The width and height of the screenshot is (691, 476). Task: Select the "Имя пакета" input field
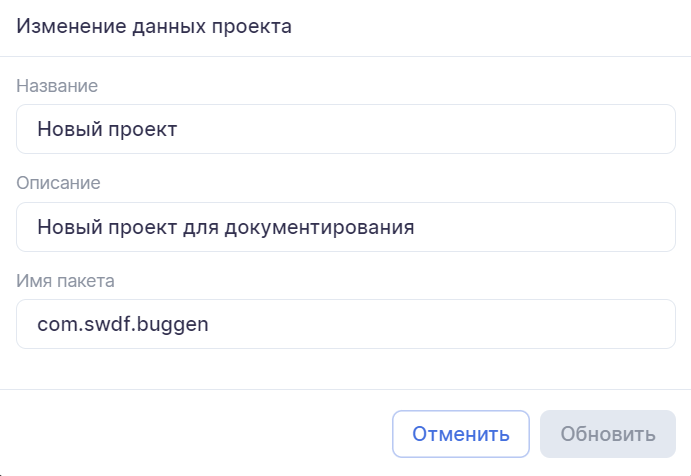346,324
